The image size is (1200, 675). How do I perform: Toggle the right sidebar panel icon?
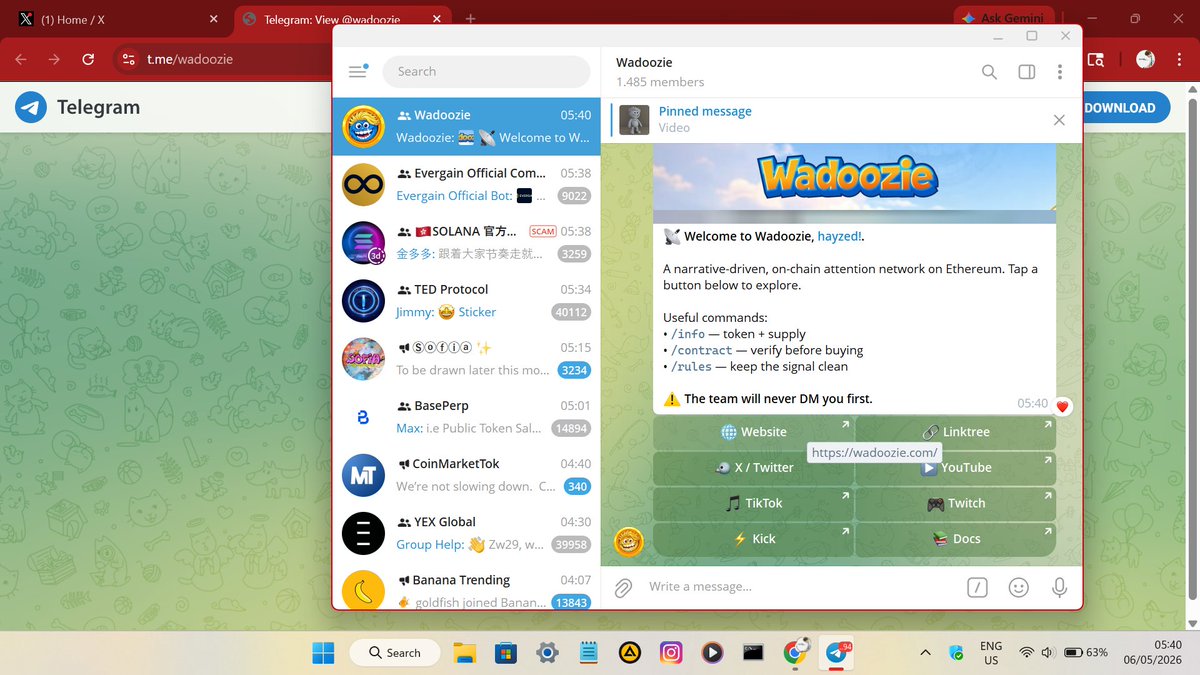(x=1026, y=72)
